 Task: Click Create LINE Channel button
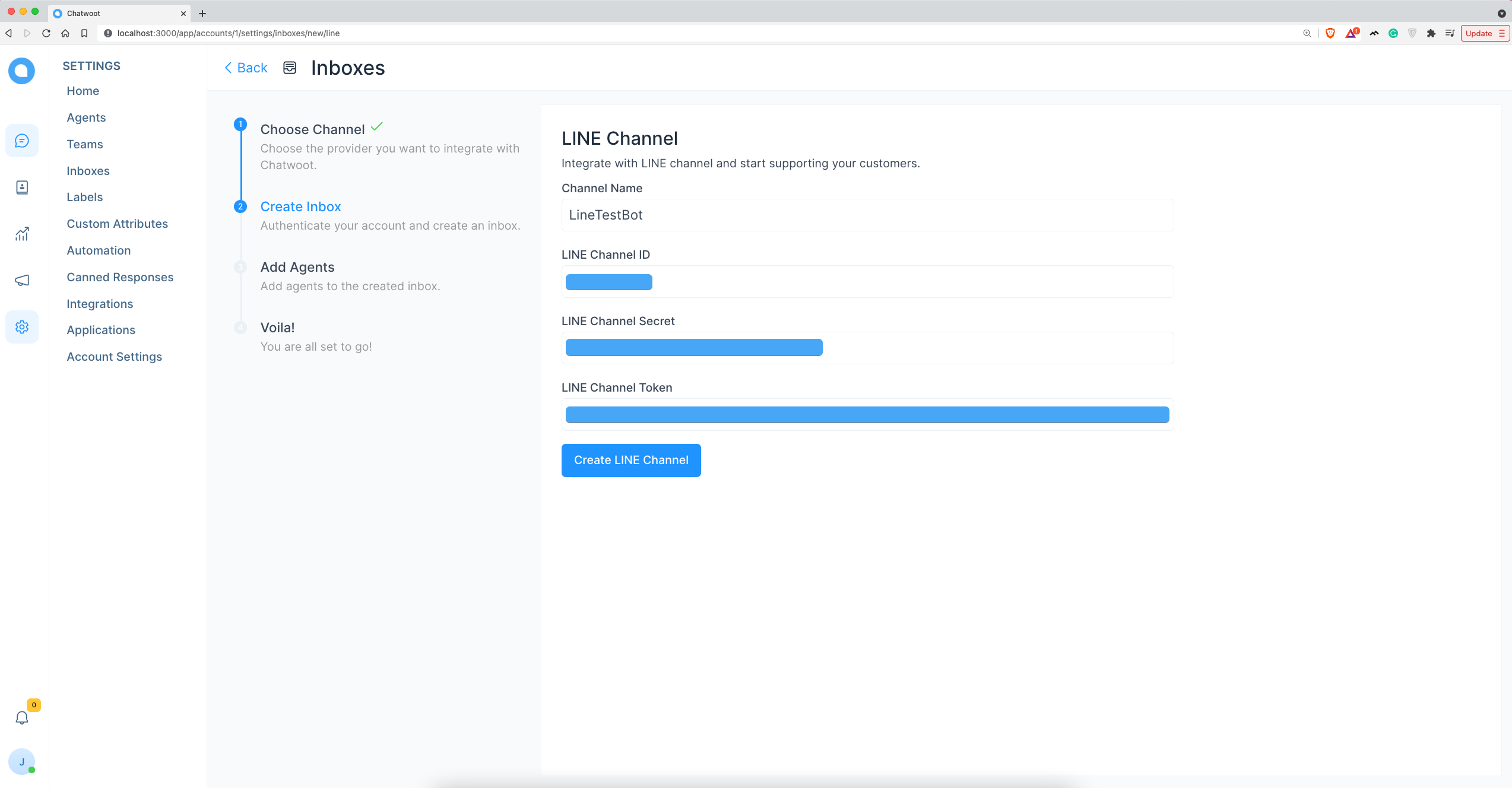tap(631, 460)
